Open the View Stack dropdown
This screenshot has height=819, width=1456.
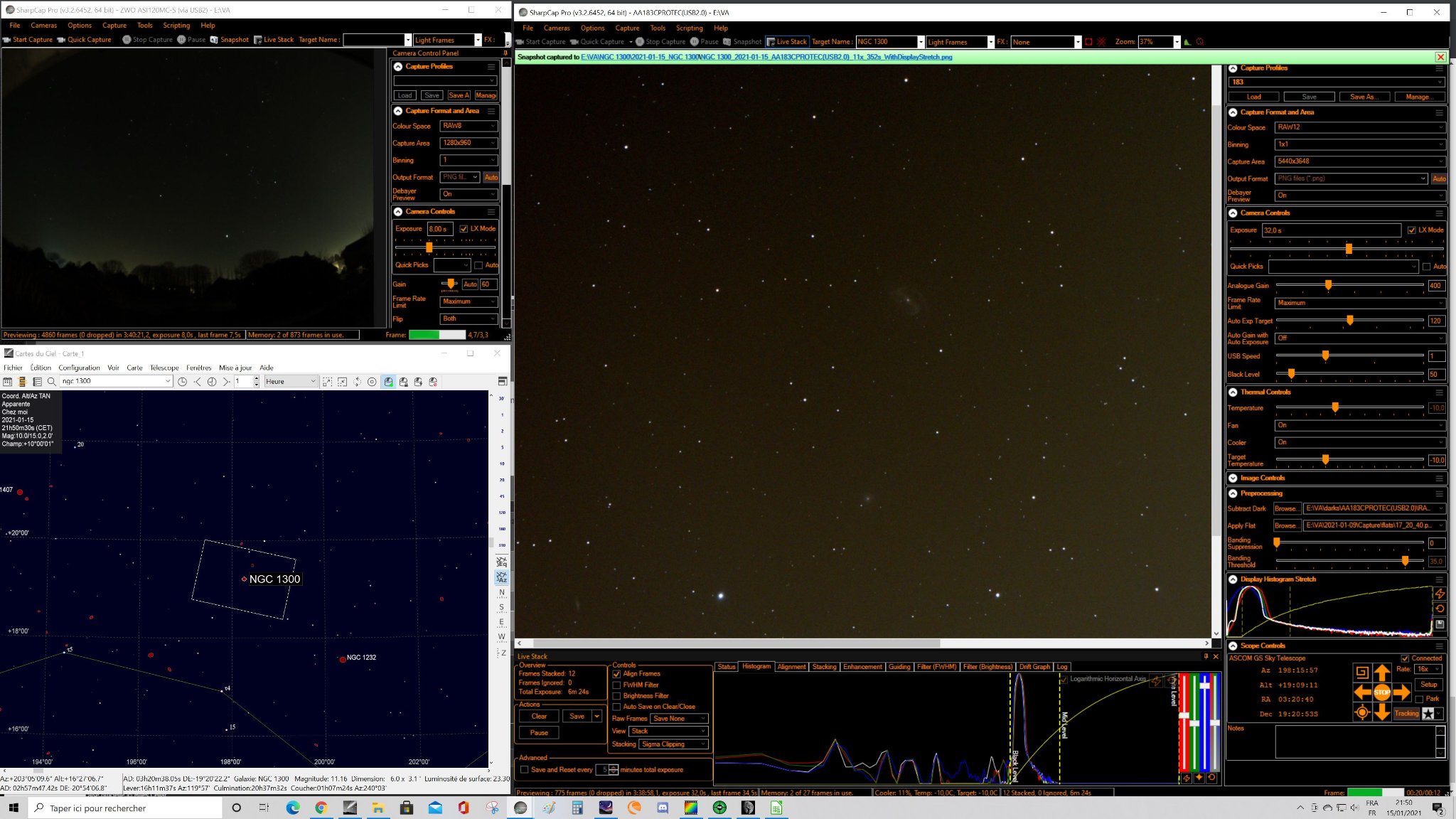point(668,732)
